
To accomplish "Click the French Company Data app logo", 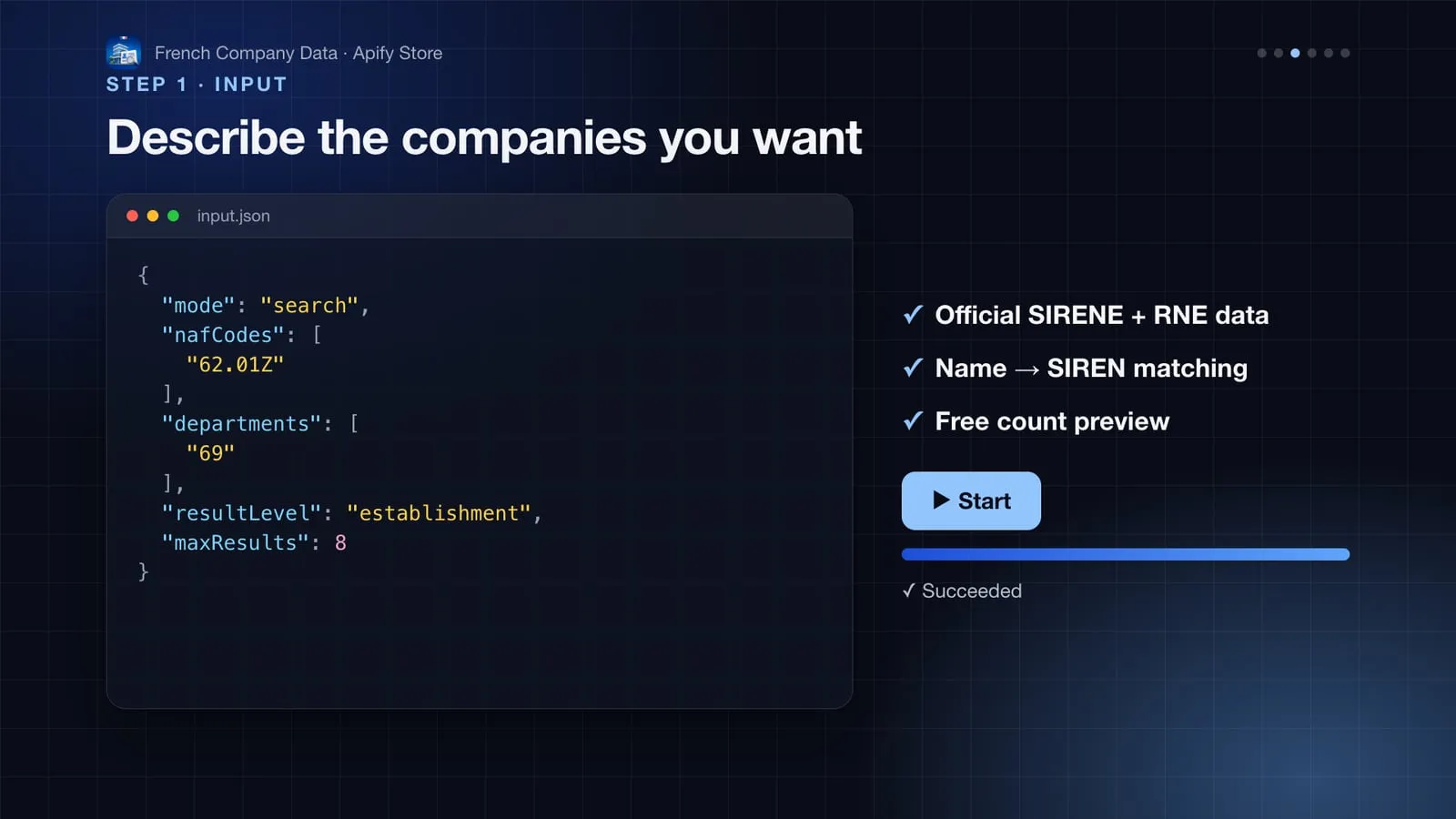I will [123, 53].
